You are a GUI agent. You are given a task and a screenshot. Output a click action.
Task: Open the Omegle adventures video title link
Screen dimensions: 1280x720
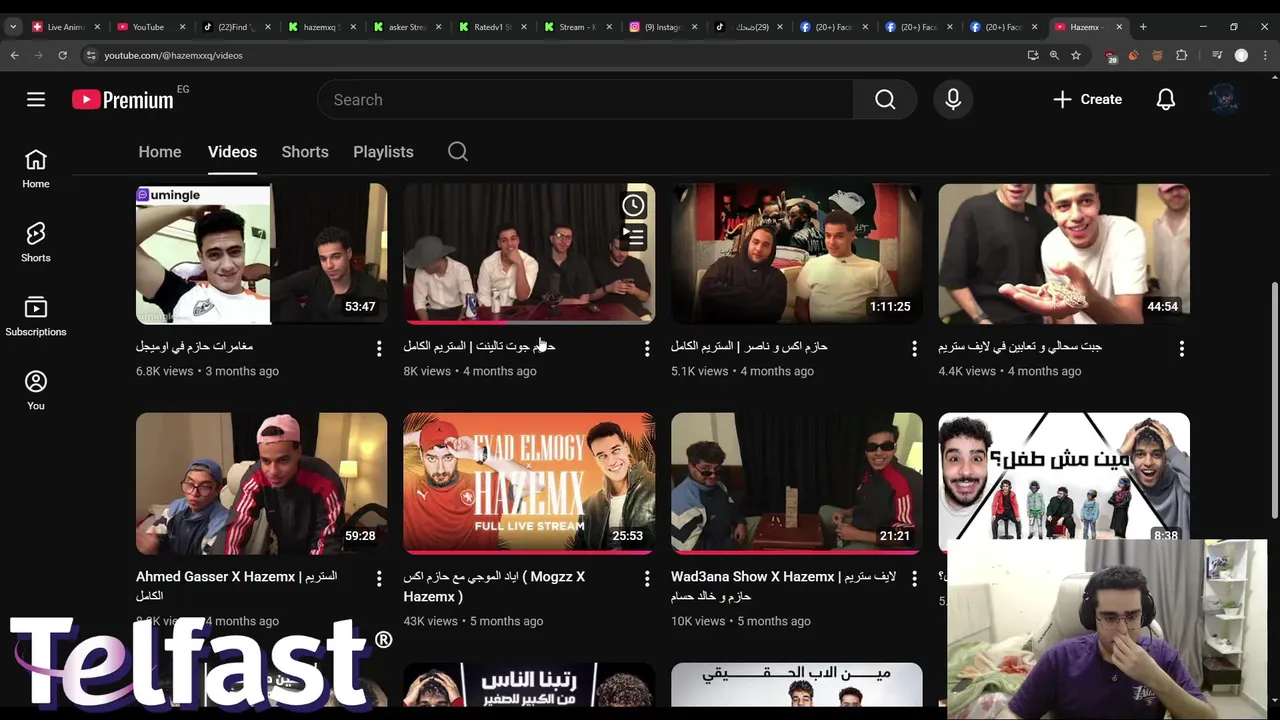tap(194, 346)
